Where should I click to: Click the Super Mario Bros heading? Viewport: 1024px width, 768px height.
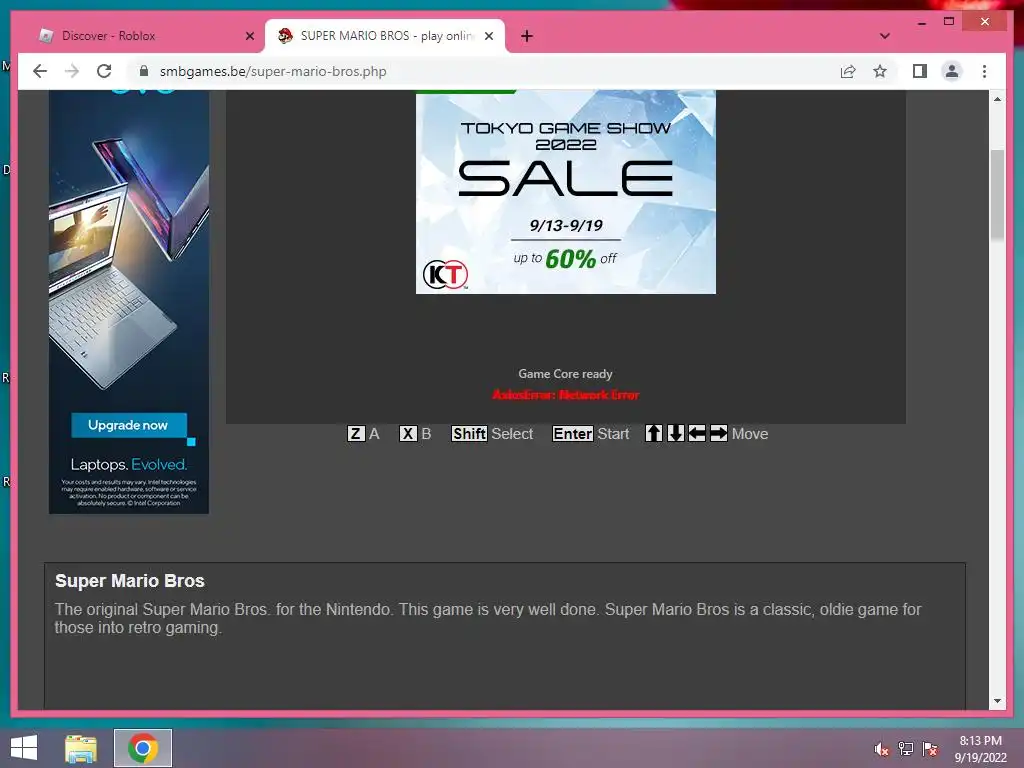[130, 581]
